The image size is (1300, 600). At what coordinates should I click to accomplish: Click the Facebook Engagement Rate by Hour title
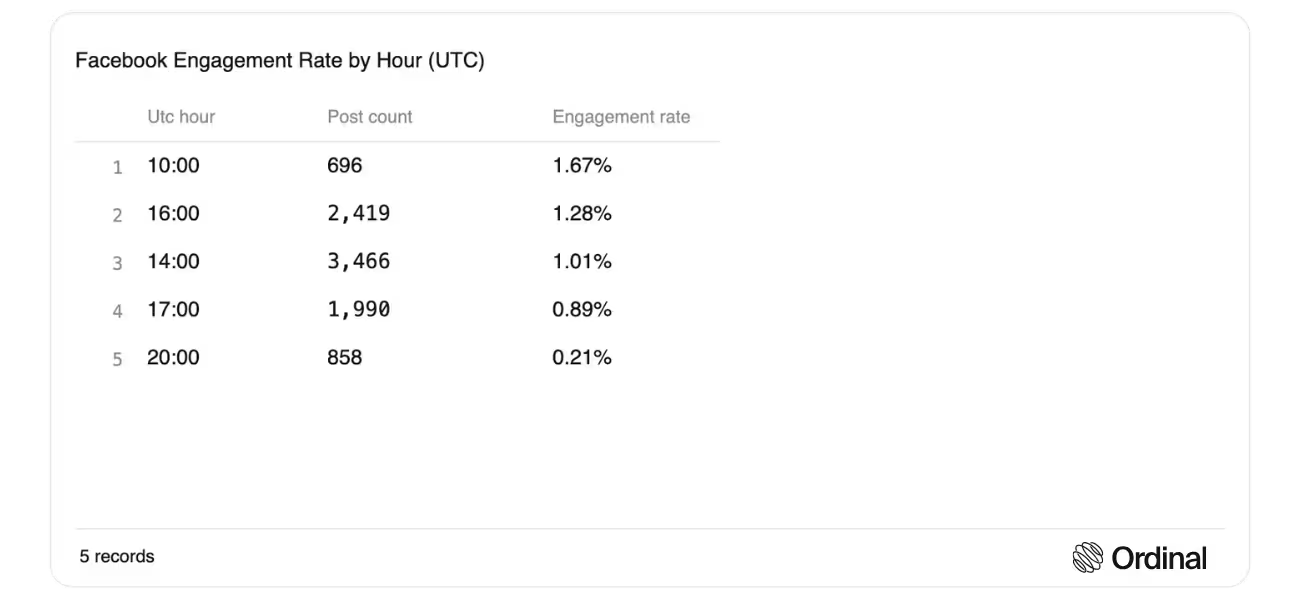click(280, 61)
